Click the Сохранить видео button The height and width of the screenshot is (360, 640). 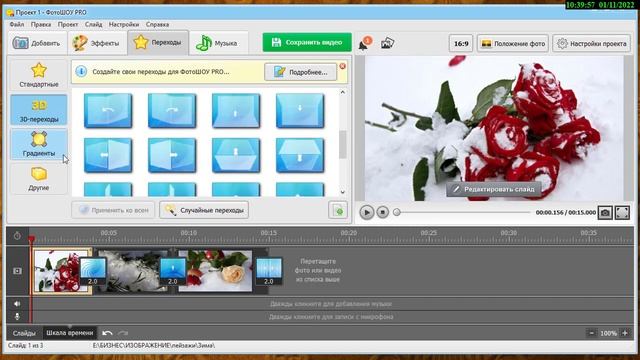coord(307,42)
